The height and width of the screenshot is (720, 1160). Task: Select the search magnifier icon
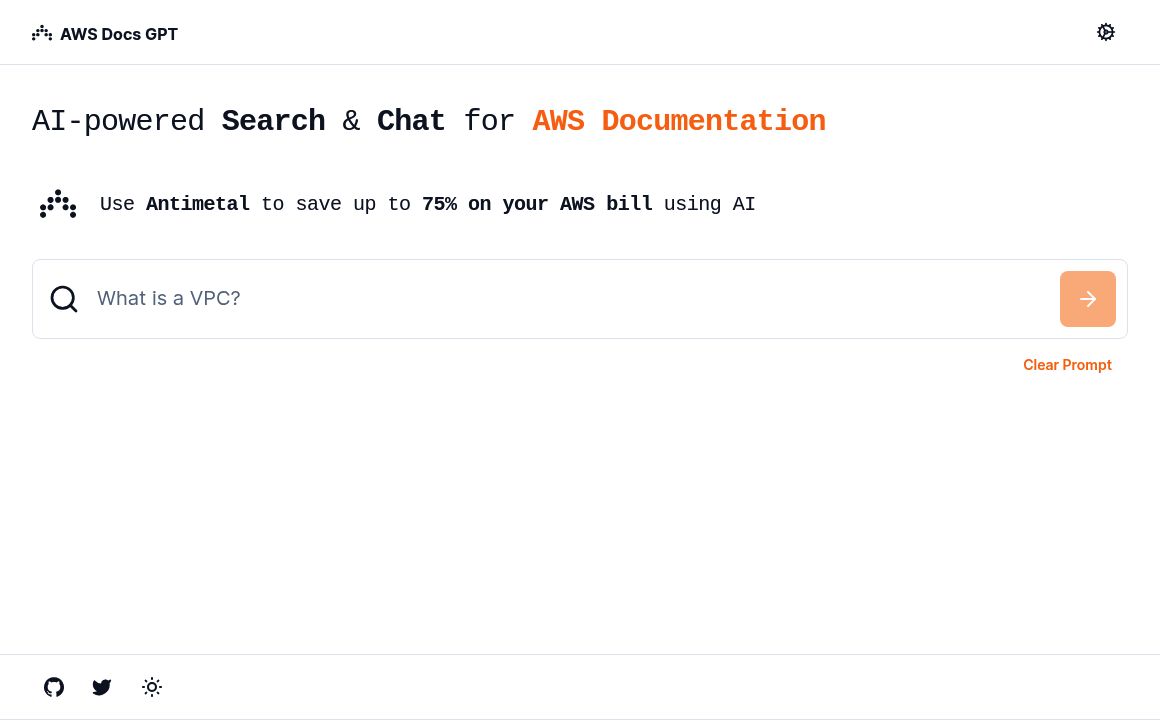coord(64,298)
